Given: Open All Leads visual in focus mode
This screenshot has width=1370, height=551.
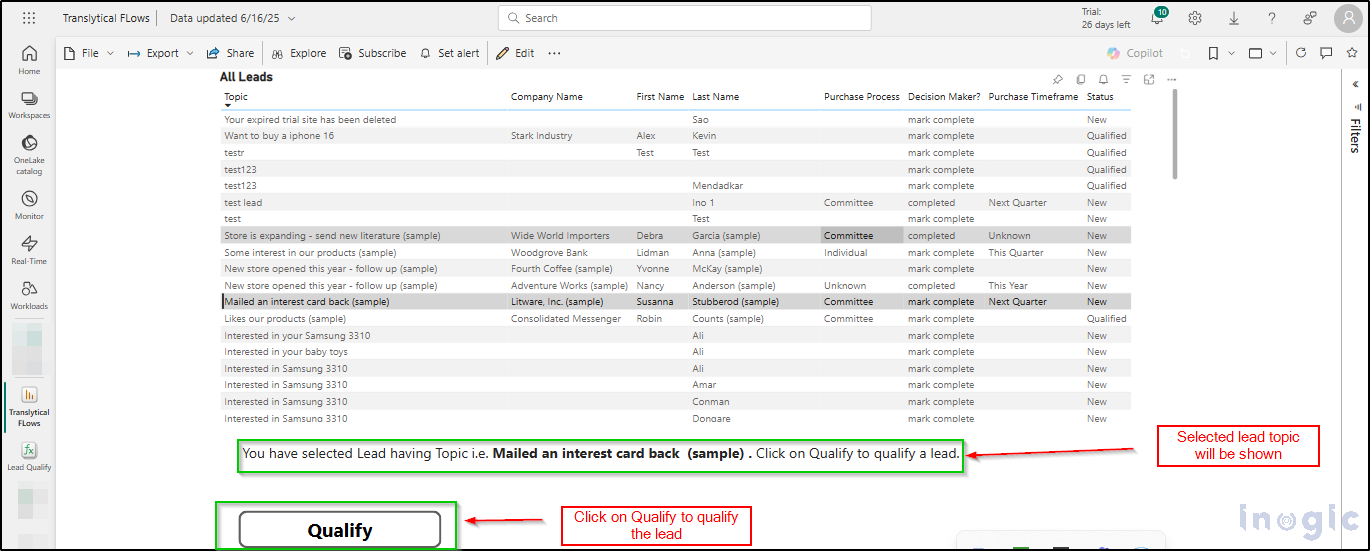Looking at the screenshot, I should (1149, 79).
